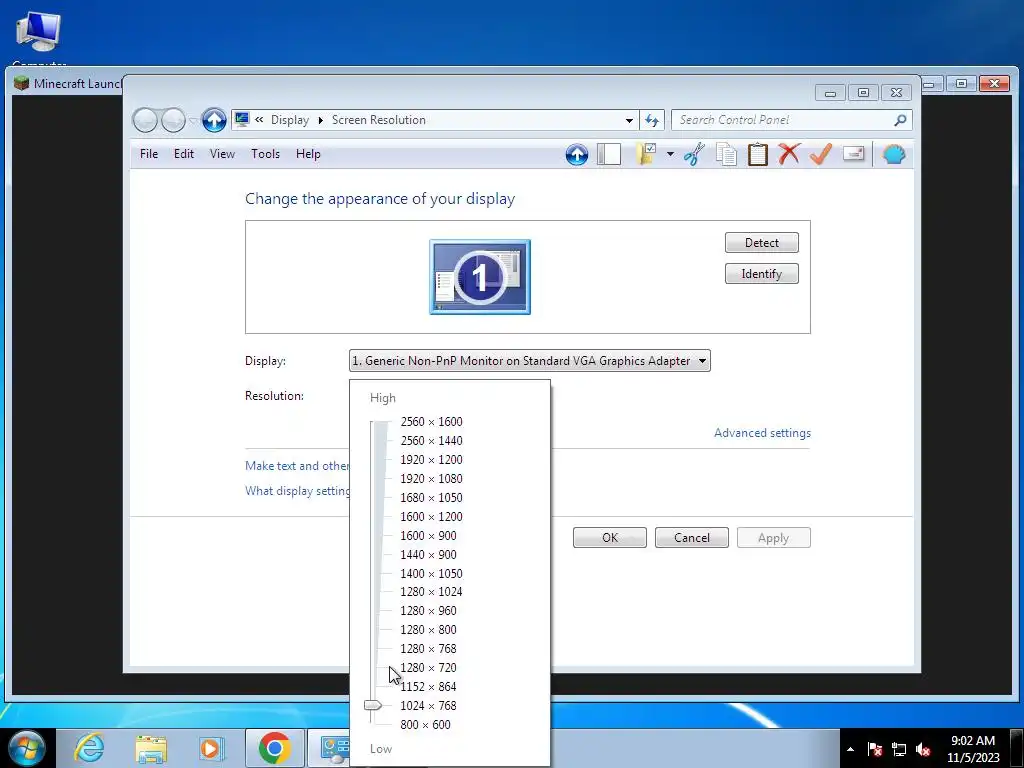Click the Copy pages icon
The image size is (1024, 768).
(x=726, y=155)
